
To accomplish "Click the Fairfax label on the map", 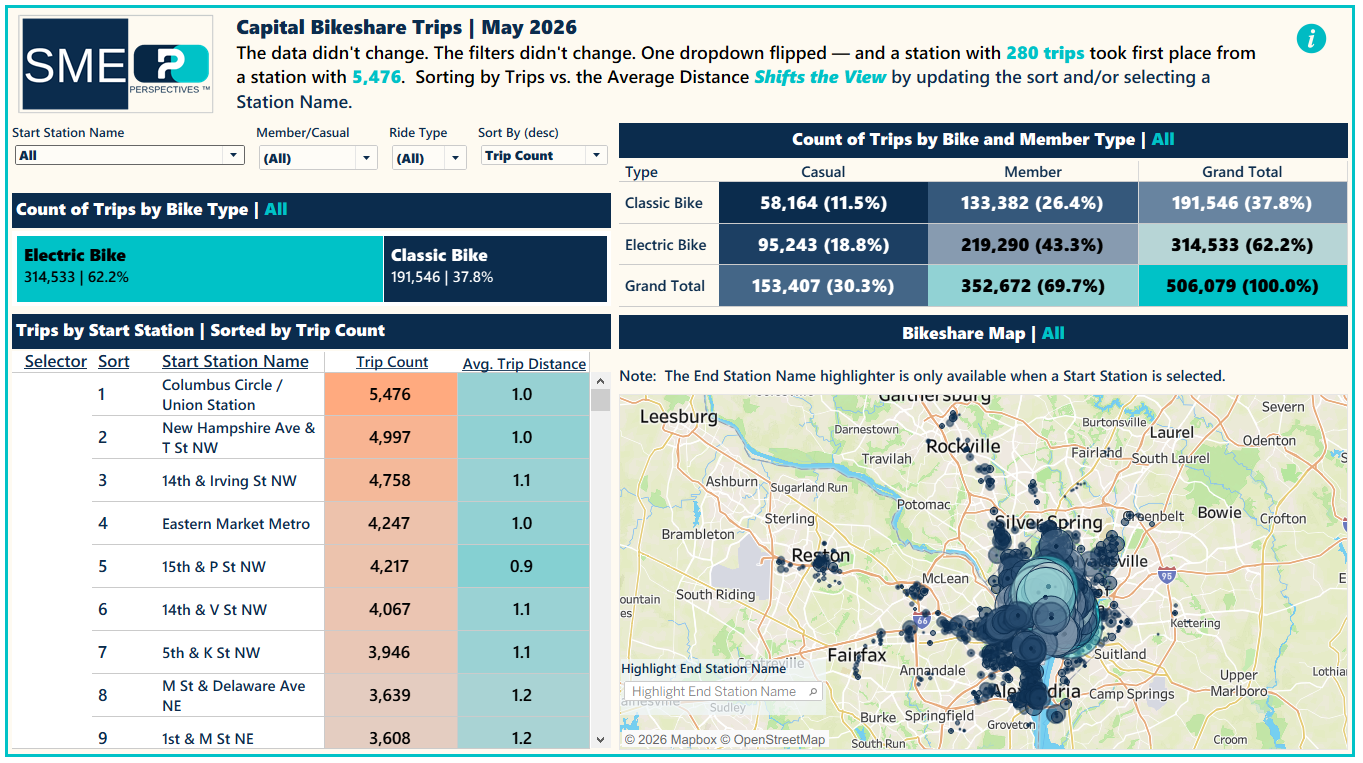I will (x=857, y=655).
